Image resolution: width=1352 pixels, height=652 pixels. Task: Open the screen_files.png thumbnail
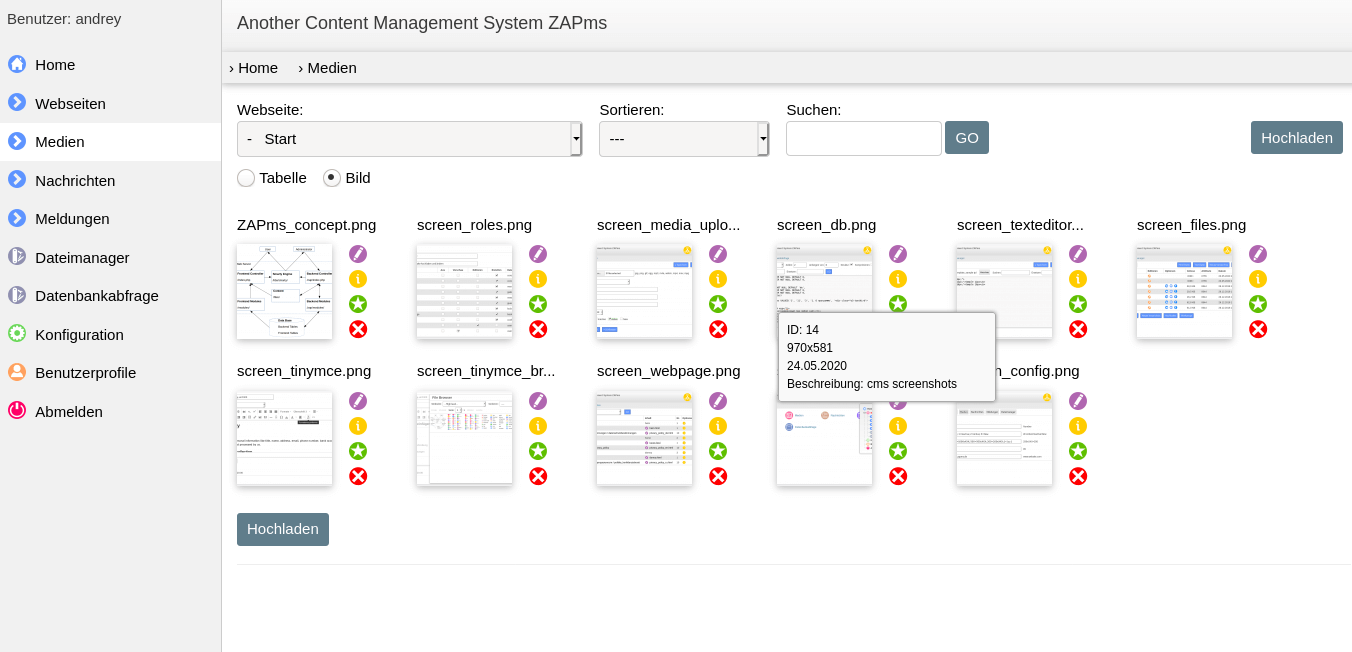point(1185,291)
